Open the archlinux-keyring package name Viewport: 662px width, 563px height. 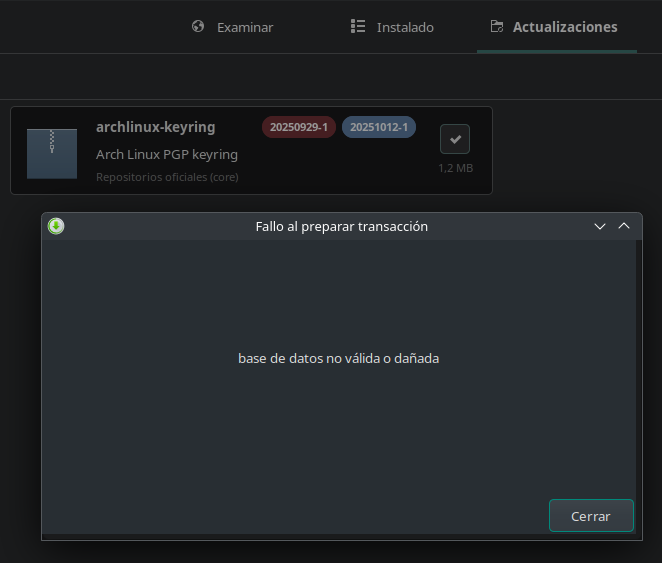[155, 127]
